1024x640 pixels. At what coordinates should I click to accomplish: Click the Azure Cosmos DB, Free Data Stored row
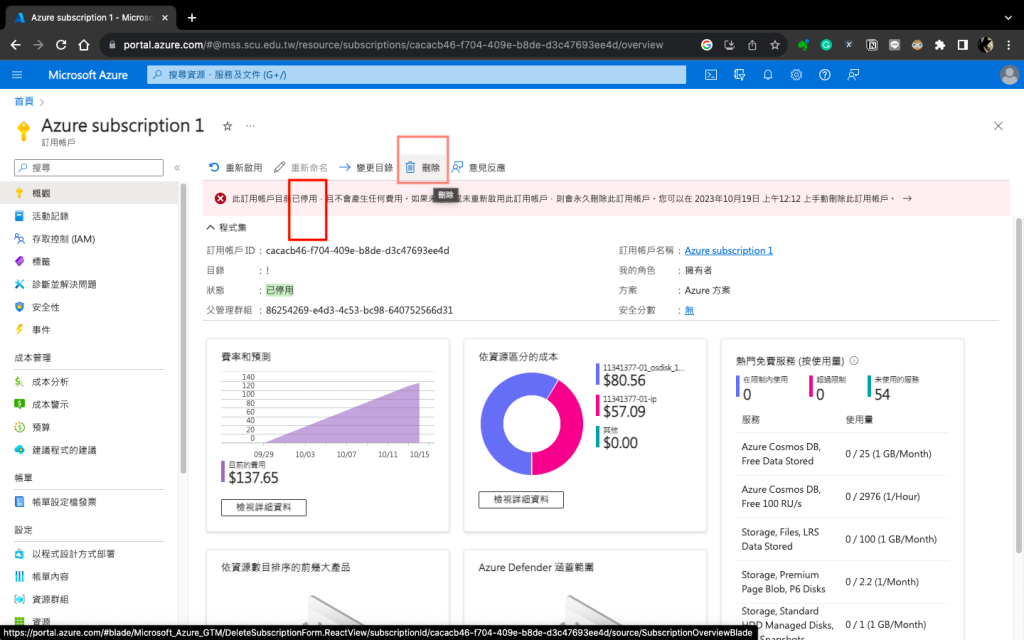842,454
